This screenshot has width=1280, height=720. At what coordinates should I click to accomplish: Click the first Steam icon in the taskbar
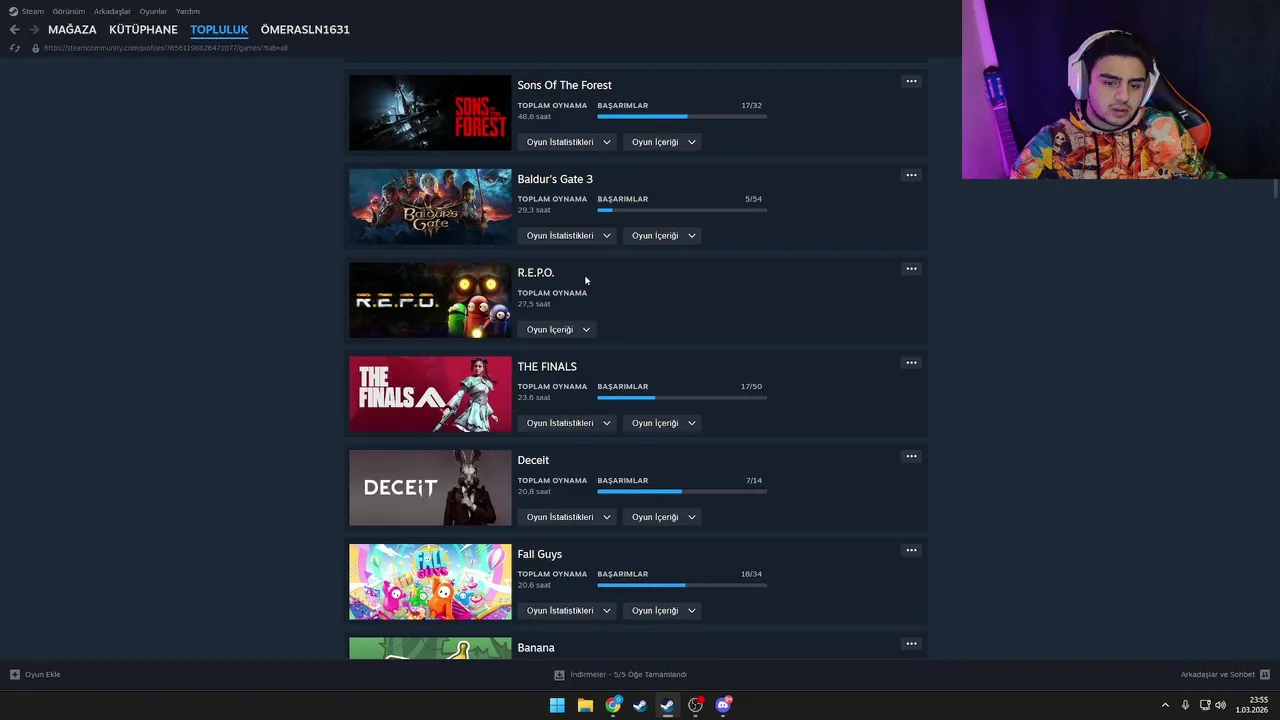click(640, 705)
